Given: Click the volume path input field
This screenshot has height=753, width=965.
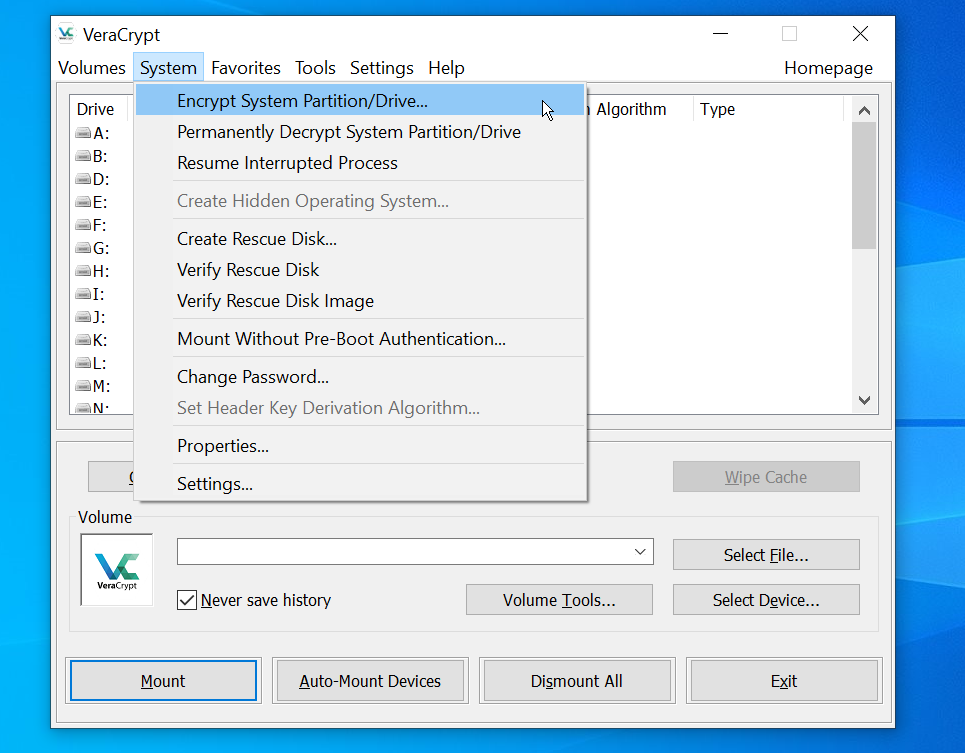Looking at the screenshot, I should pyautogui.click(x=402, y=552).
